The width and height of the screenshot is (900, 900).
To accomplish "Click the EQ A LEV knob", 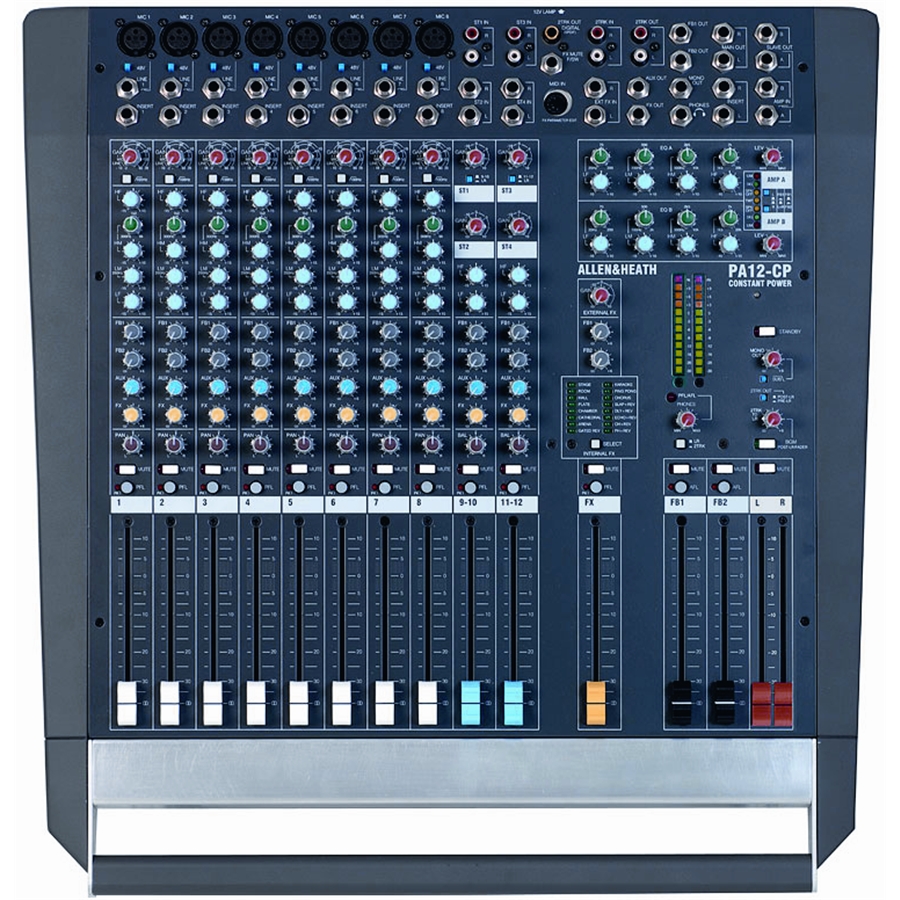I will 773,156.
